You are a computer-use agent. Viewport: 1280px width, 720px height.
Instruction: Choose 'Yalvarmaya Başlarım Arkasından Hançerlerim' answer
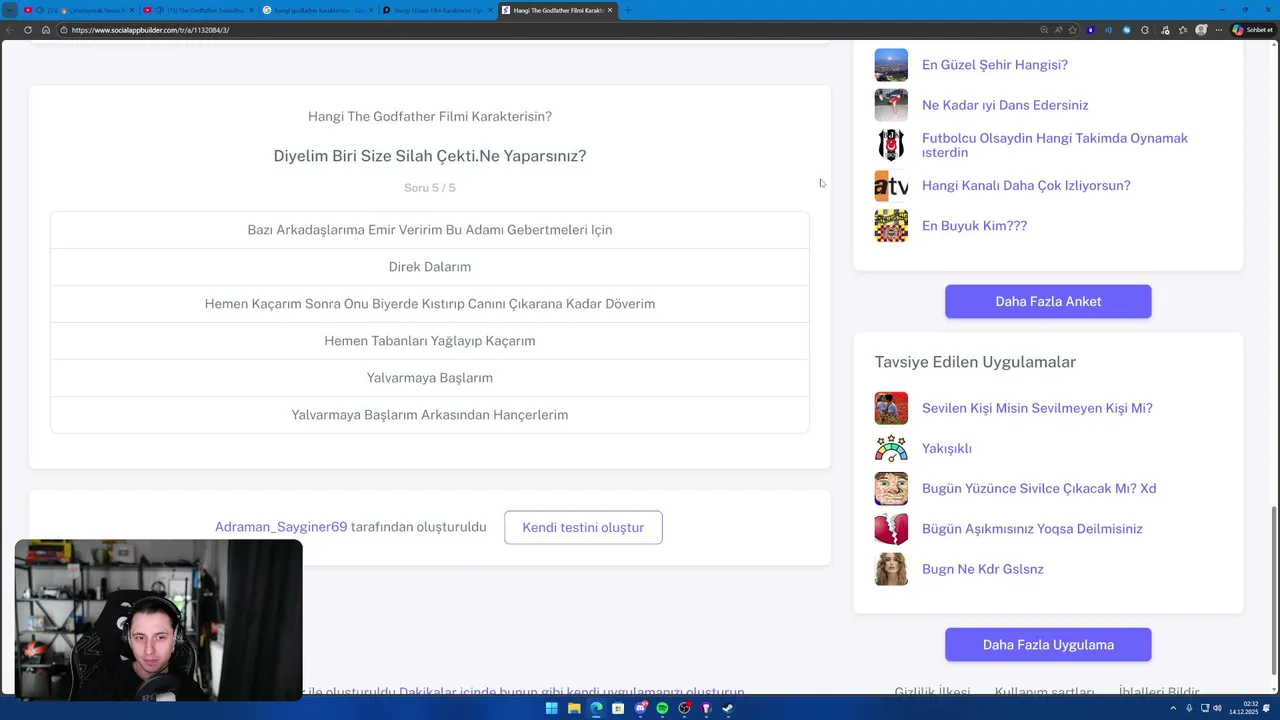click(x=430, y=415)
